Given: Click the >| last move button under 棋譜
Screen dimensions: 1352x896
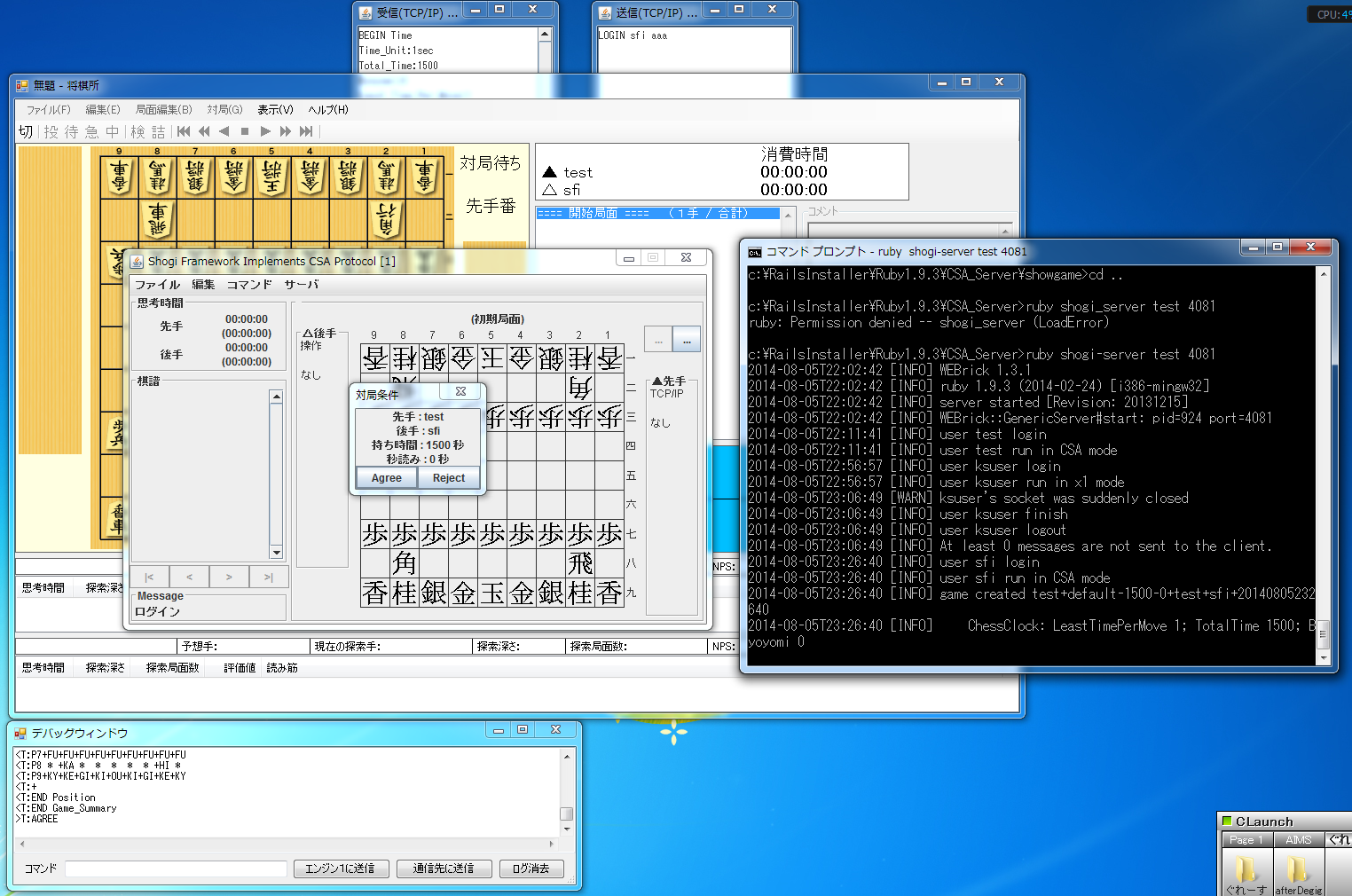Looking at the screenshot, I should click(268, 578).
